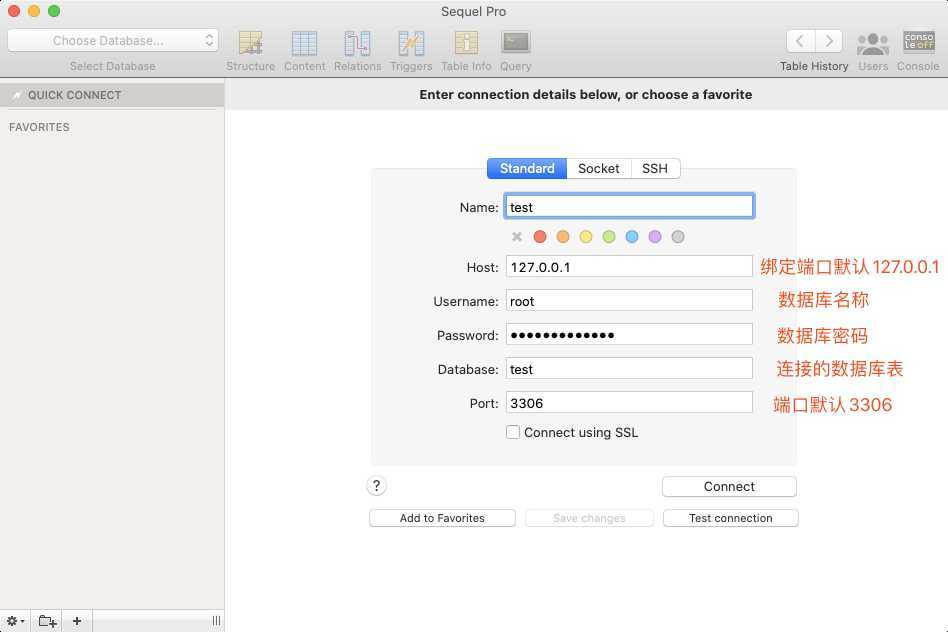This screenshot has width=948, height=632.
Task: Focus the Name input field
Action: pyautogui.click(x=629, y=206)
